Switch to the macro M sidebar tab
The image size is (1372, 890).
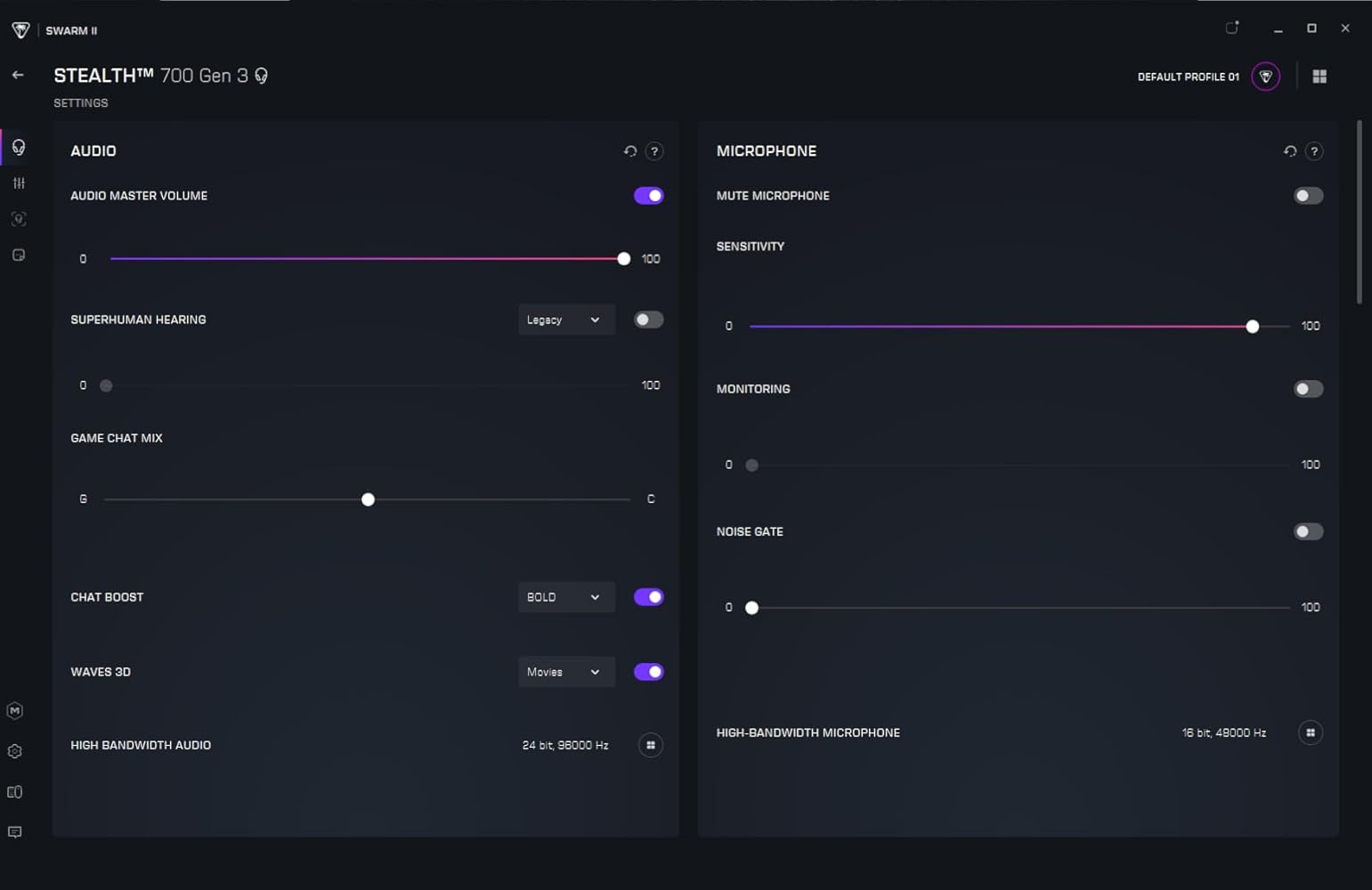coord(15,710)
